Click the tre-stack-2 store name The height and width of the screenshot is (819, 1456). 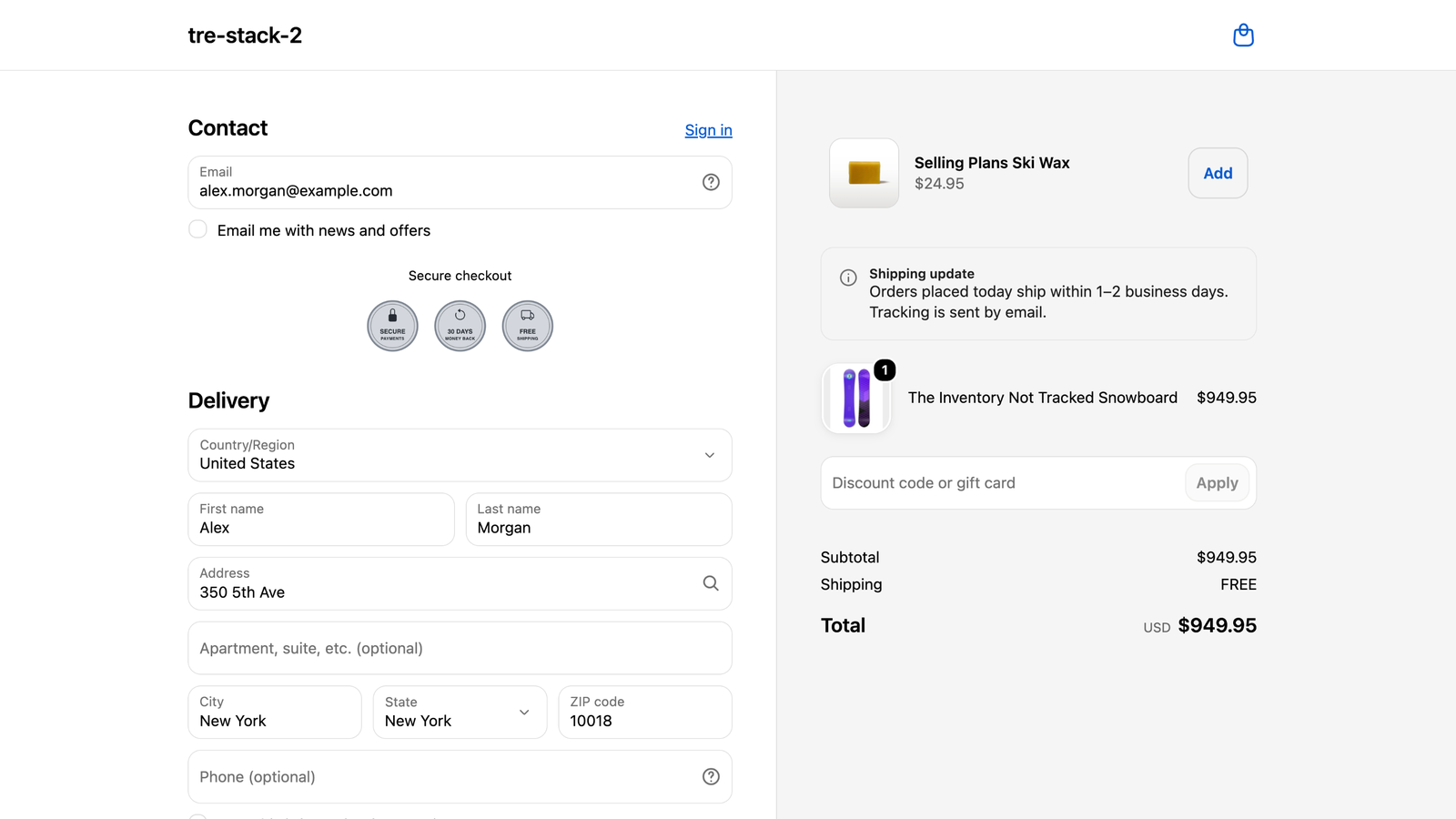point(245,35)
